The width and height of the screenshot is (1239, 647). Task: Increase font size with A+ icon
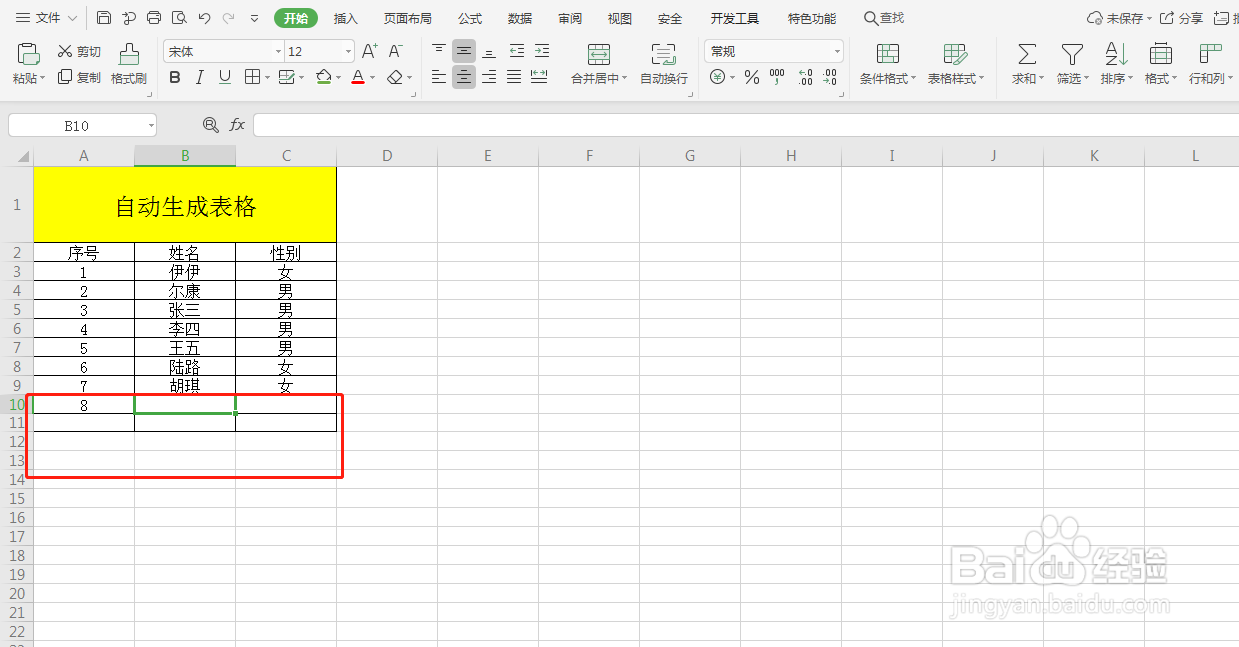369,51
